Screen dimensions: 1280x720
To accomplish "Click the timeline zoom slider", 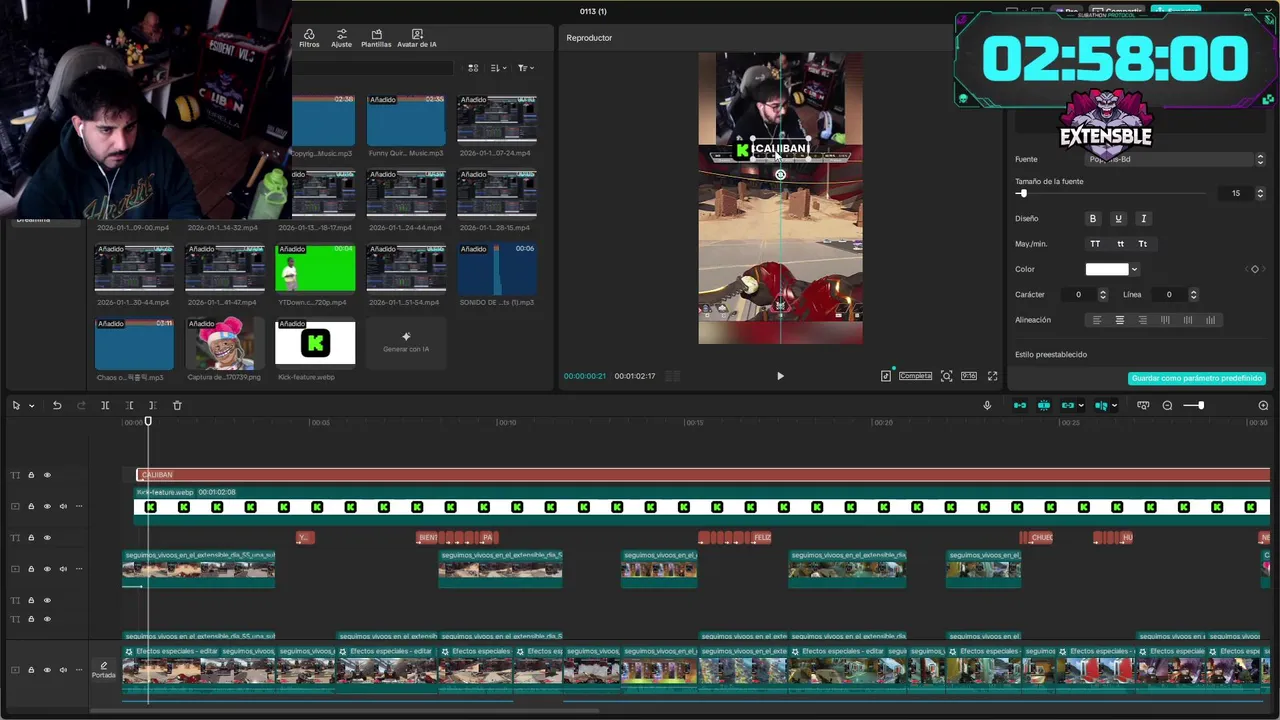I will (1194, 405).
